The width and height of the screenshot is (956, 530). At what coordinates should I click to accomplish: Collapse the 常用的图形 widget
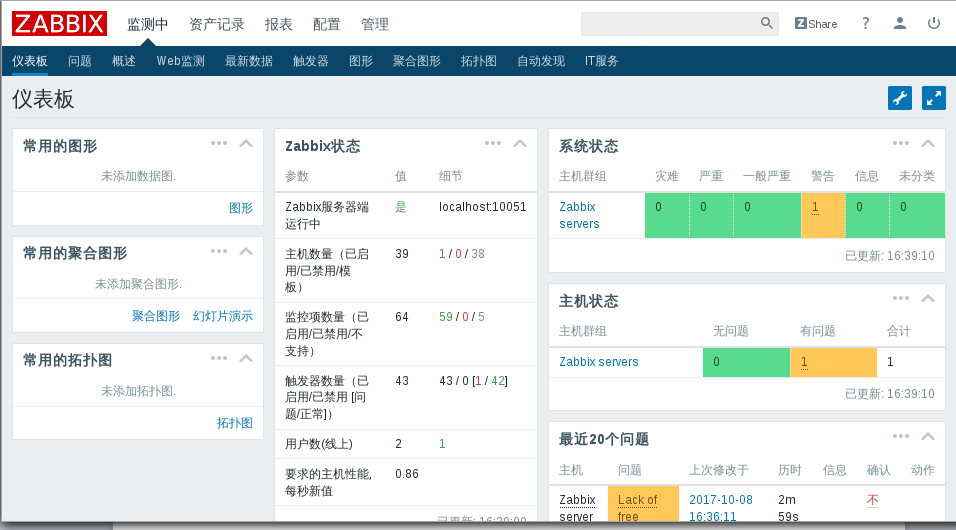point(246,143)
